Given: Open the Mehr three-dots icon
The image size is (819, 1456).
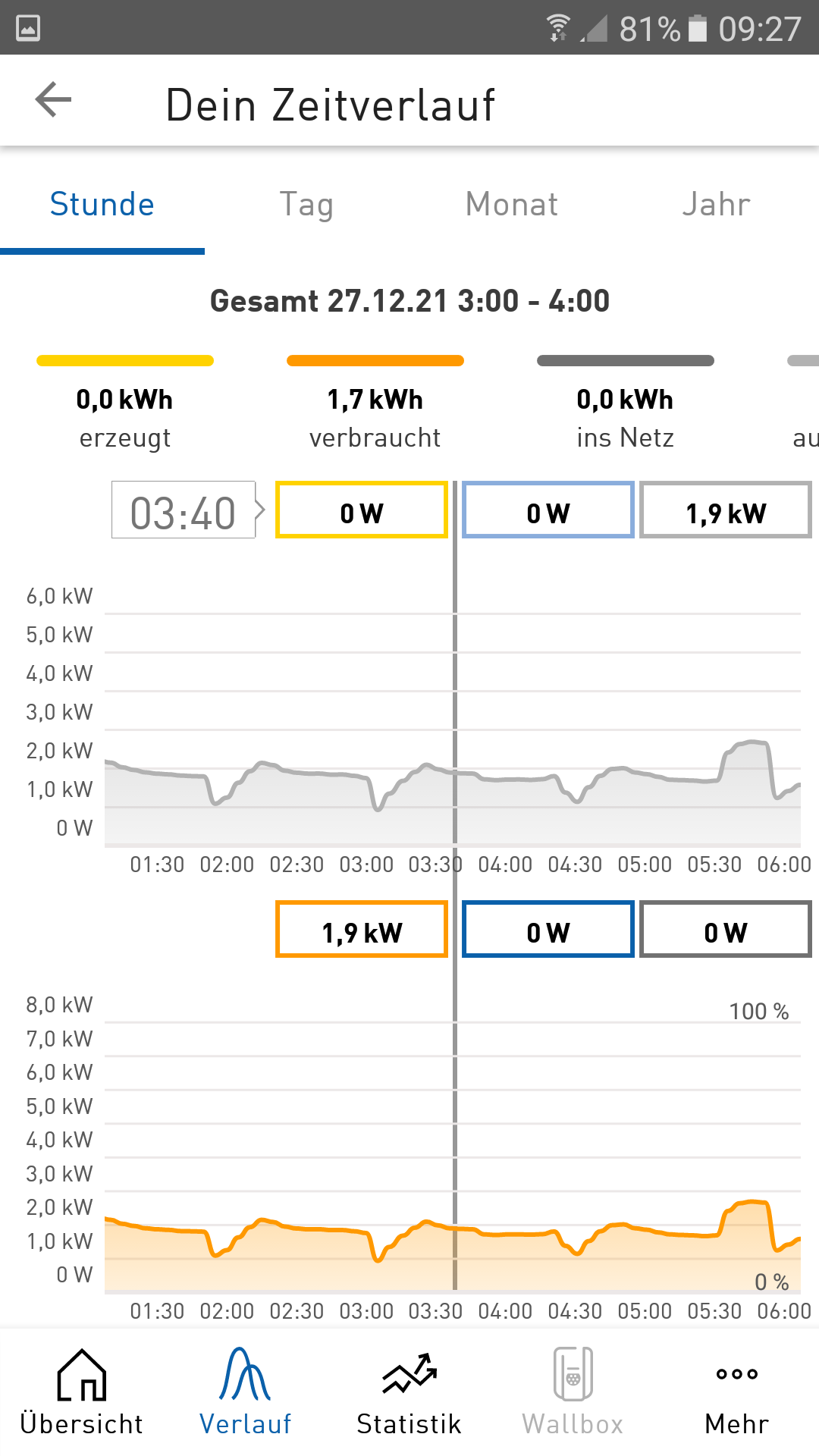Looking at the screenshot, I should coord(737,1373).
